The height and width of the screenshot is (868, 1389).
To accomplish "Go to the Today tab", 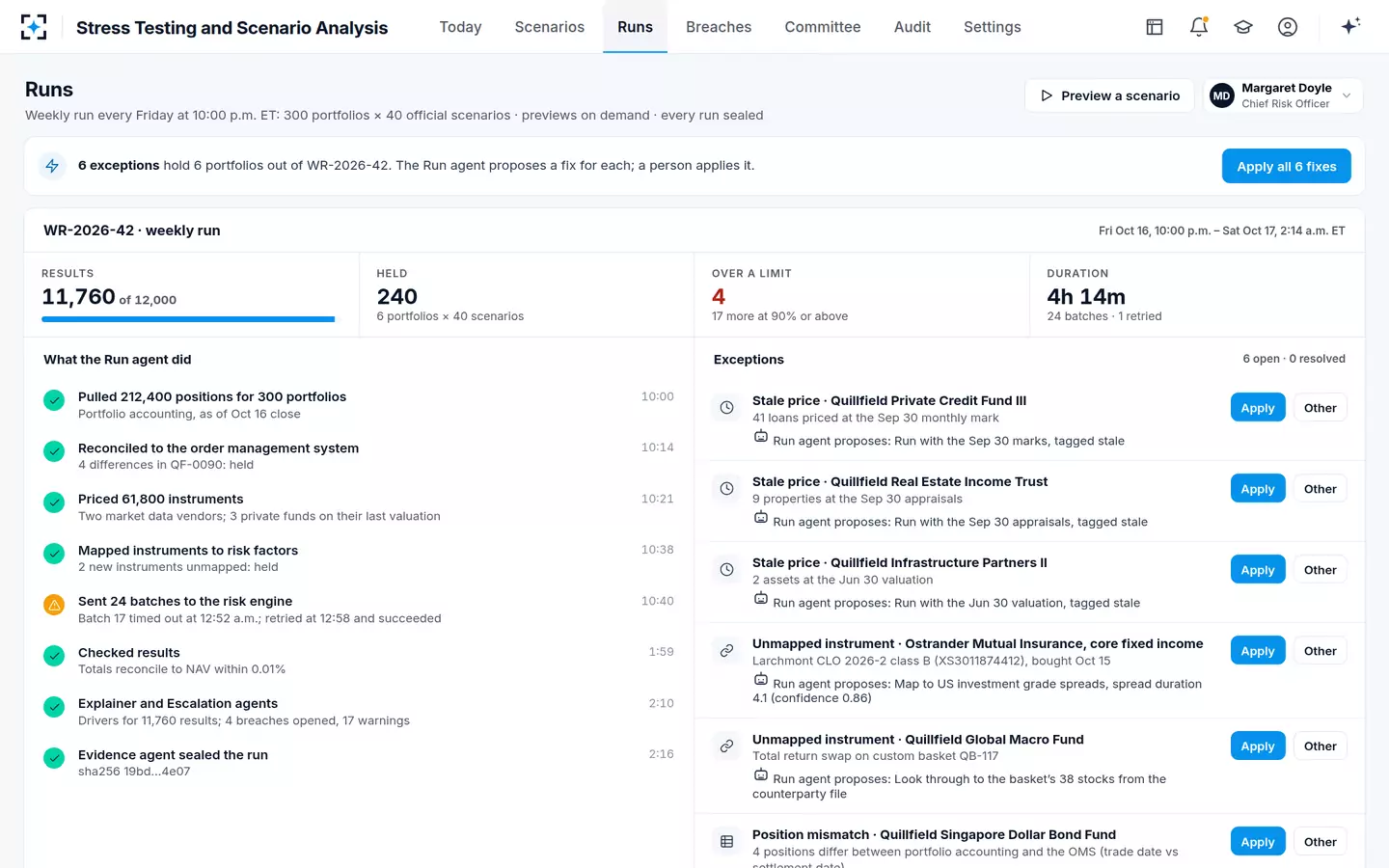I will click(460, 27).
